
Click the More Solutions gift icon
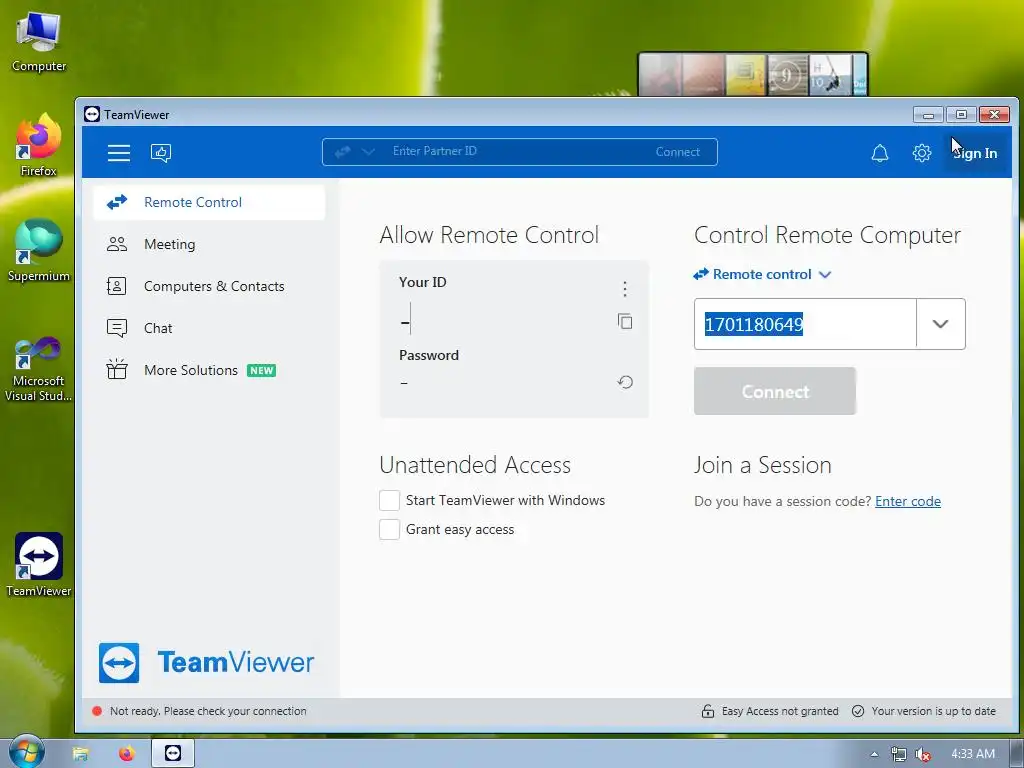(117, 369)
